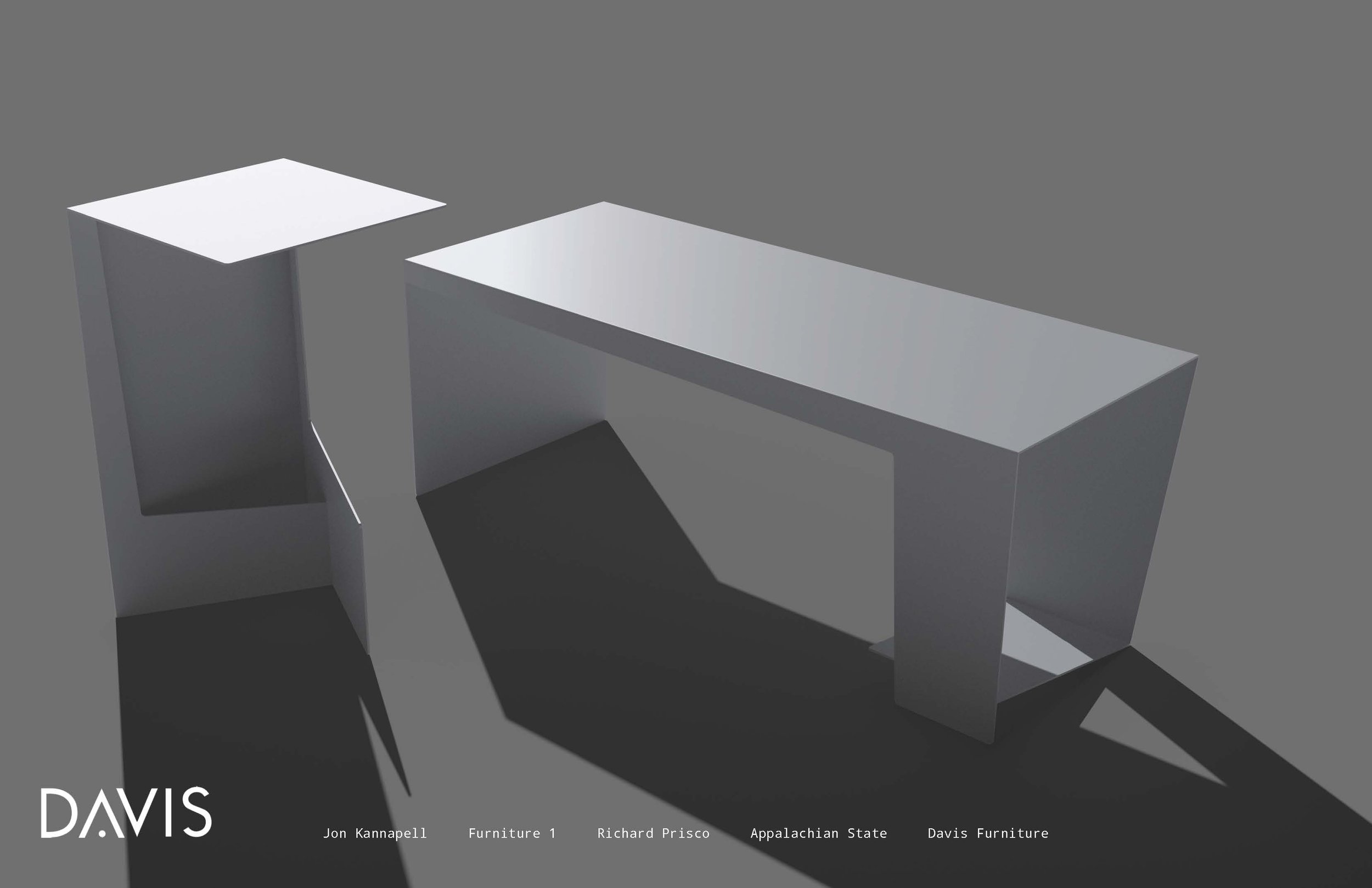The width and height of the screenshot is (1372, 888).
Task: Select the Furniture 1 label
Action: pos(512,833)
